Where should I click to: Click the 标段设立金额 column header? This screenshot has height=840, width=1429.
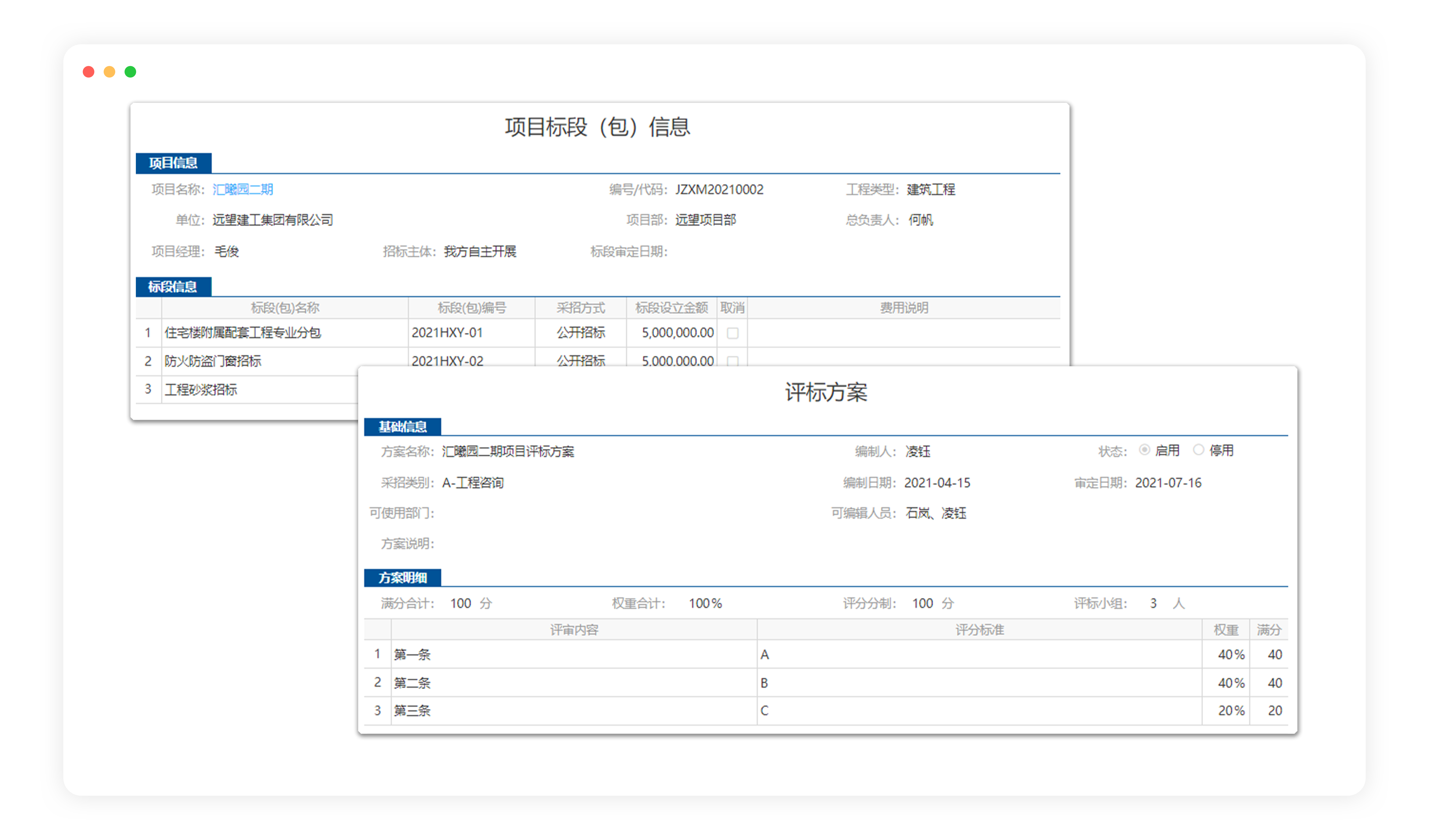(672, 308)
